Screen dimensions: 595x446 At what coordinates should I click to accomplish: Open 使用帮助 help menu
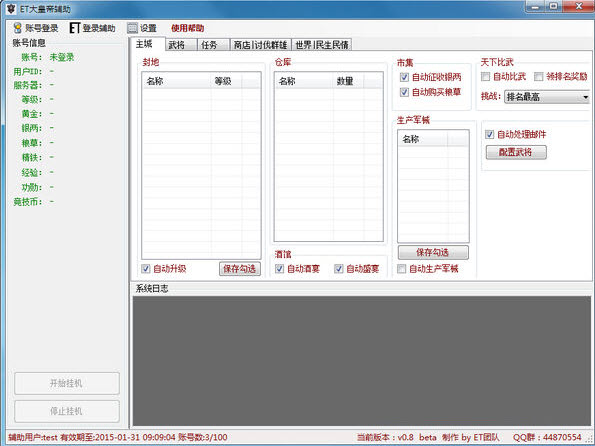coord(187,28)
